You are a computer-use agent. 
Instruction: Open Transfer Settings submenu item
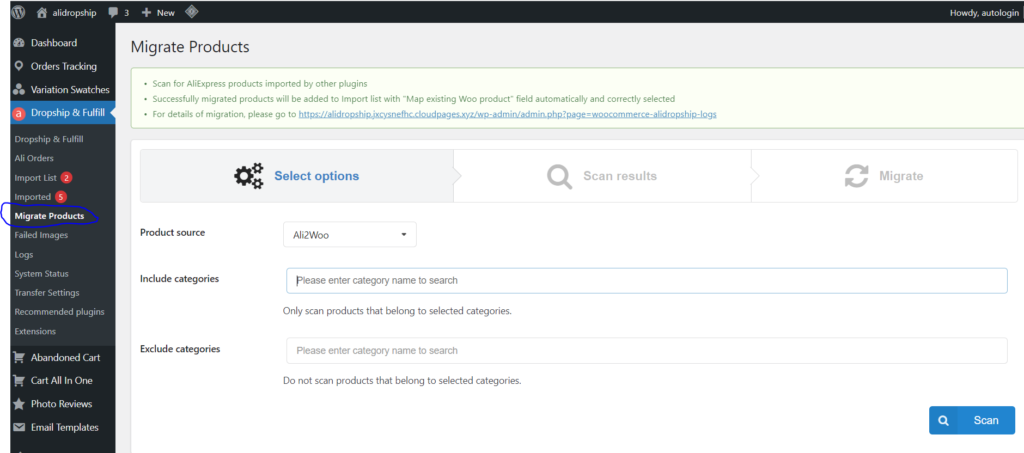[46, 293]
